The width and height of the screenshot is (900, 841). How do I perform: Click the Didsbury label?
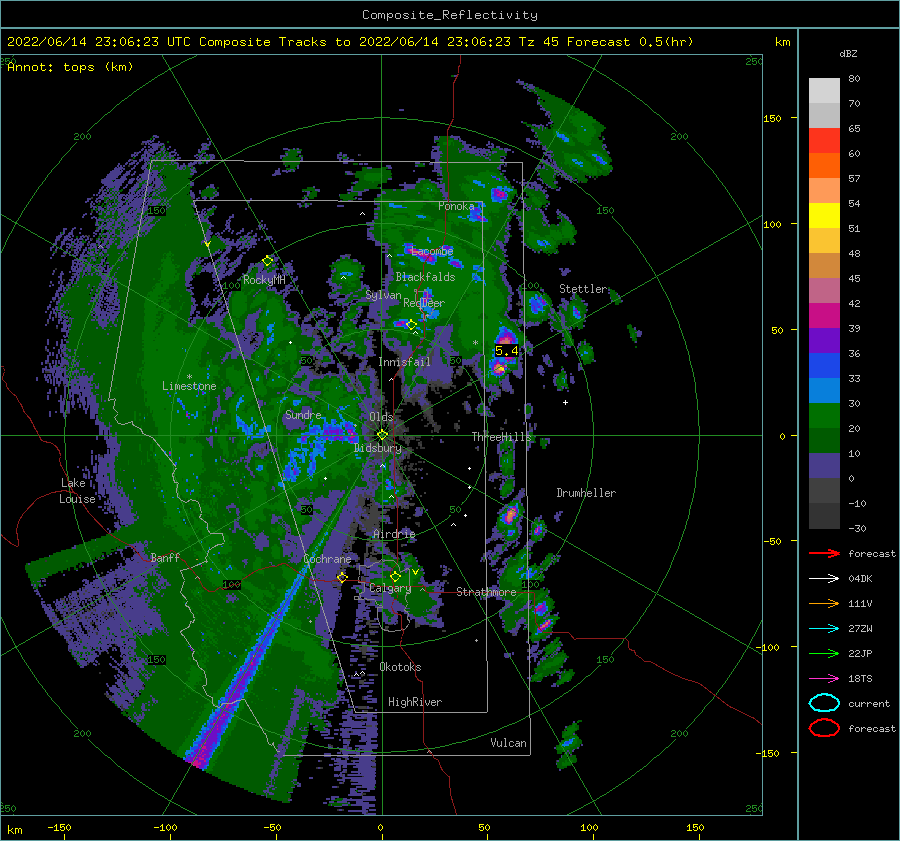click(x=378, y=448)
